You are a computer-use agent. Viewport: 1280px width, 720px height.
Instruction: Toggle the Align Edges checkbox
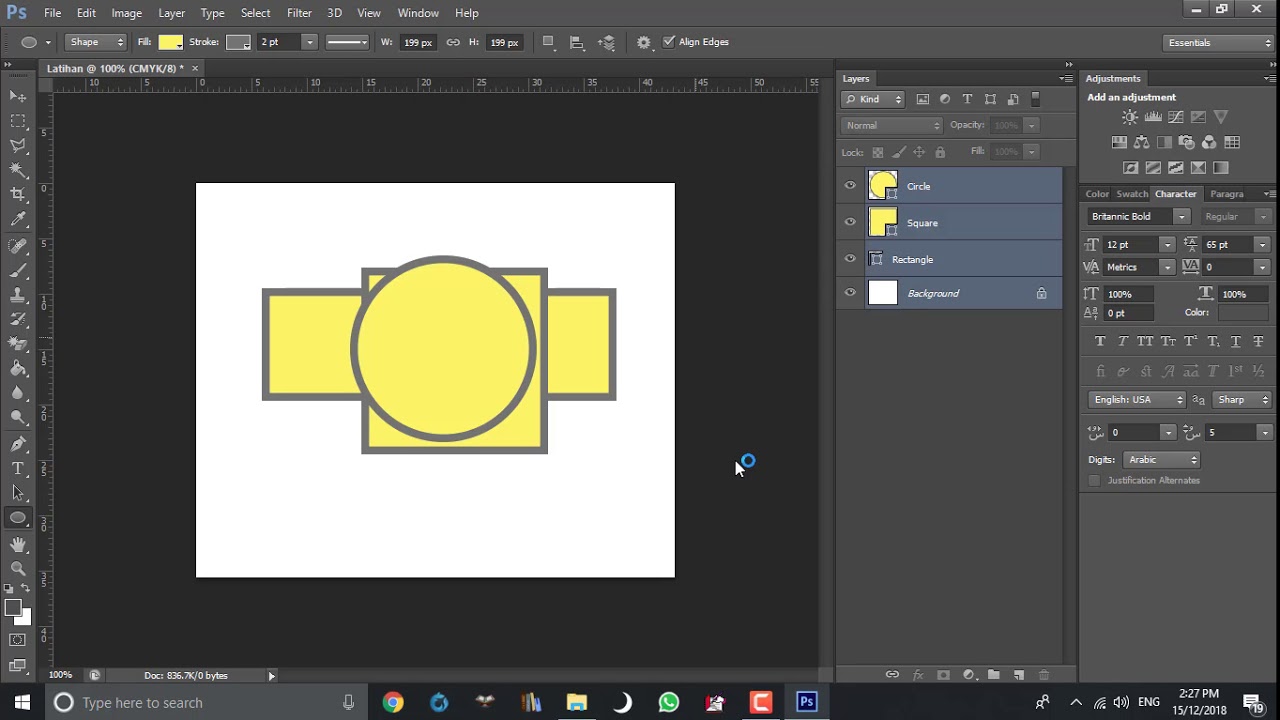point(669,42)
